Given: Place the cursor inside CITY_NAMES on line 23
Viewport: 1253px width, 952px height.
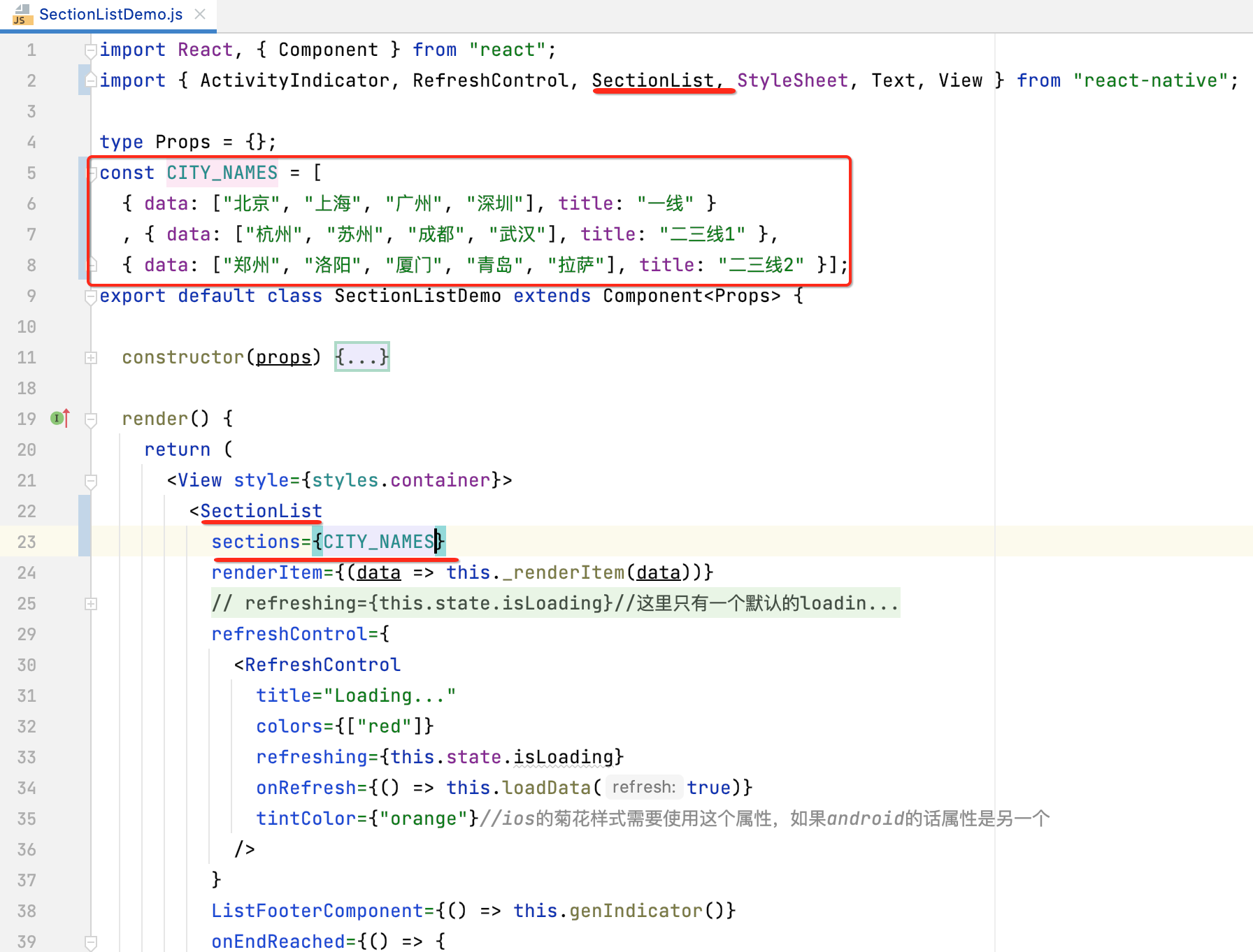Looking at the screenshot, I should click(x=378, y=541).
